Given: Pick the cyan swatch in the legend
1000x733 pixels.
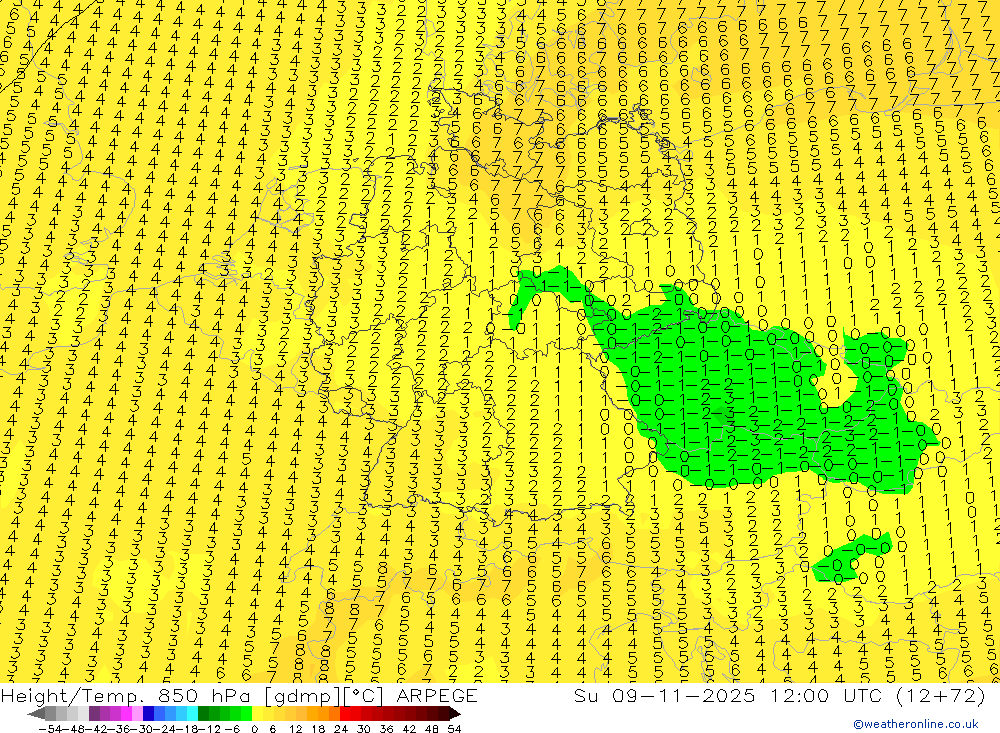Looking at the screenshot, I should tap(193, 713).
